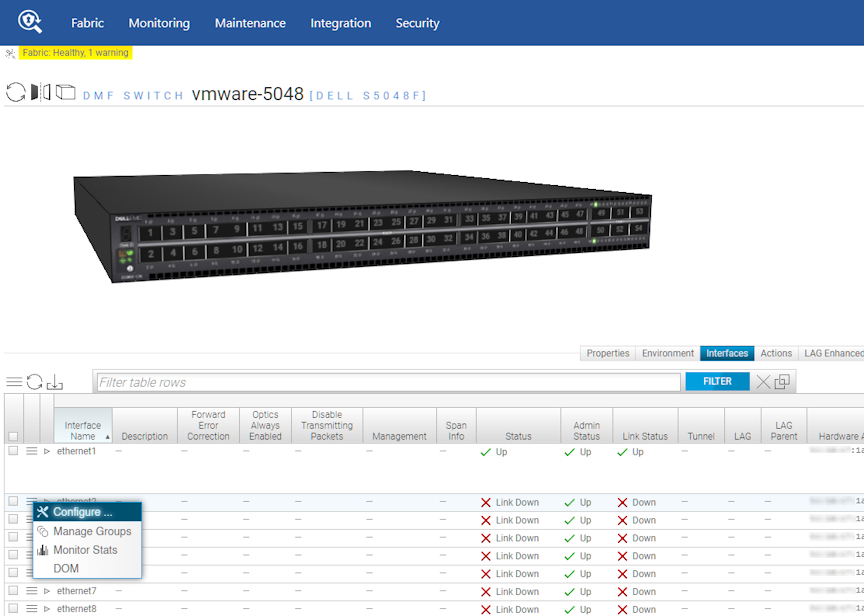Screen dimensions: 864x616
Task: Open the Maintenance menu
Action: (250, 23)
